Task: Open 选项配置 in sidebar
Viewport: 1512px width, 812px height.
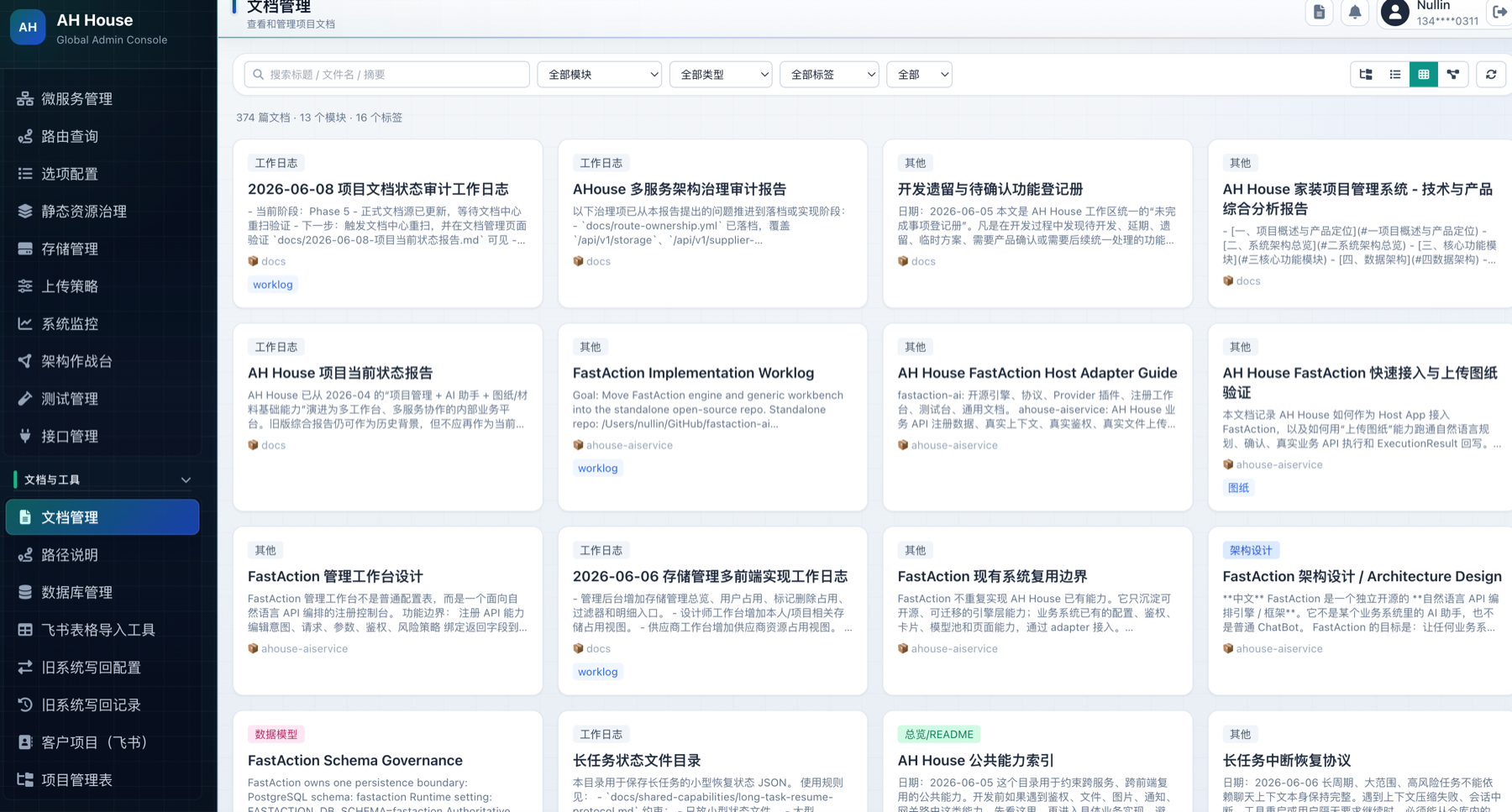Action: point(102,174)
